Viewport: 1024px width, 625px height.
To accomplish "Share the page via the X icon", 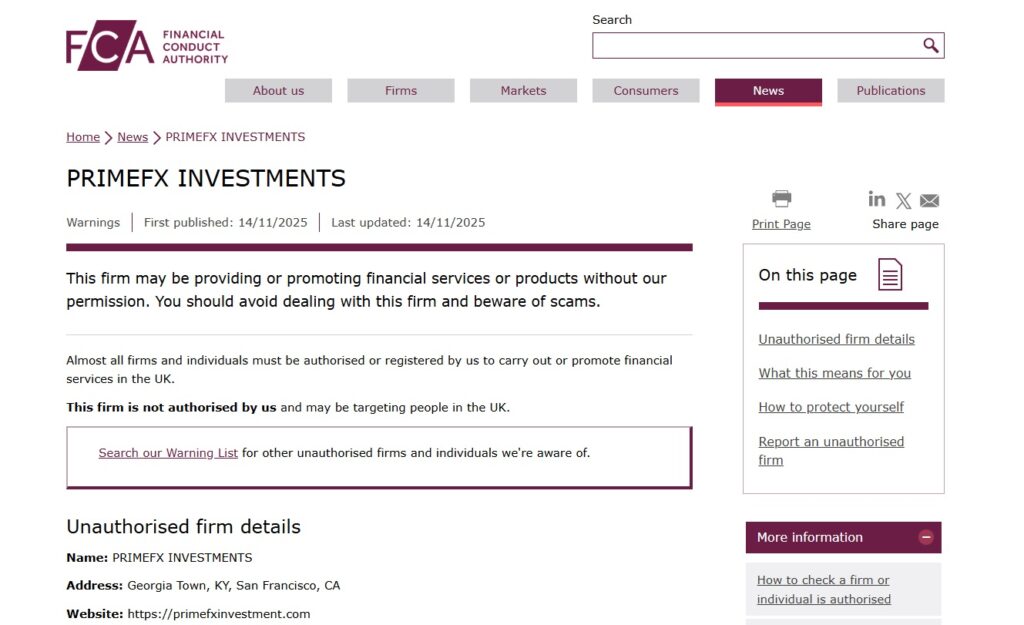I will [903, 199].
